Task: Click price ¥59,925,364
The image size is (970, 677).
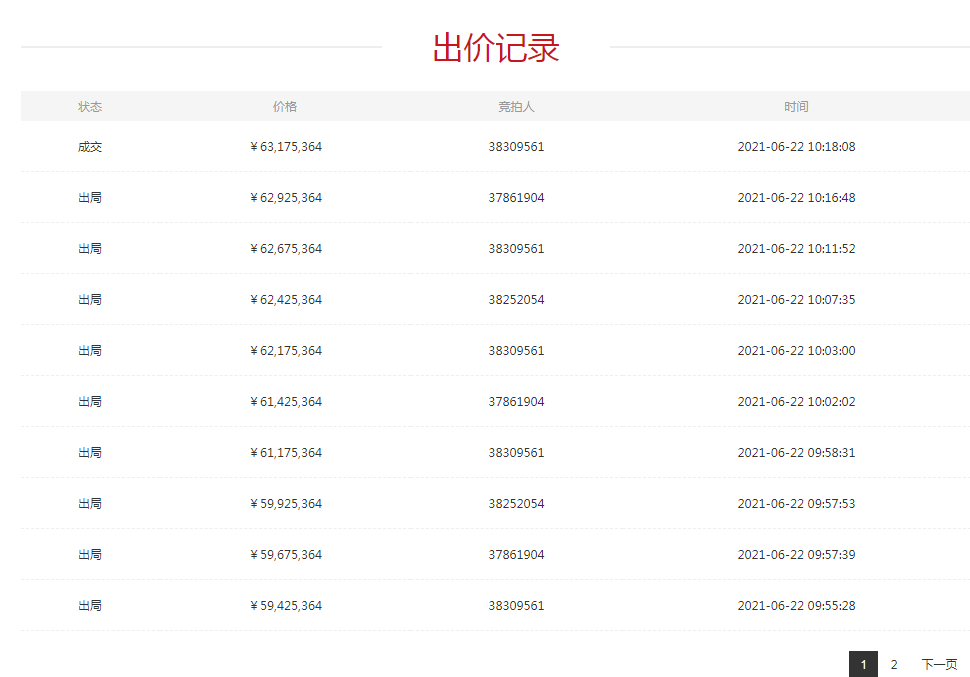Action: pos(286,503)
